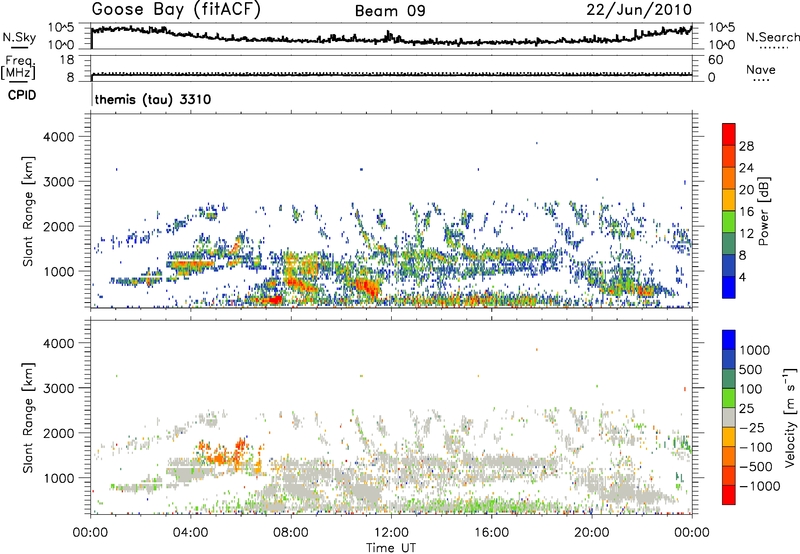
Task: Click the "18" tick on the frequency axis
Action: pos(67,60)
